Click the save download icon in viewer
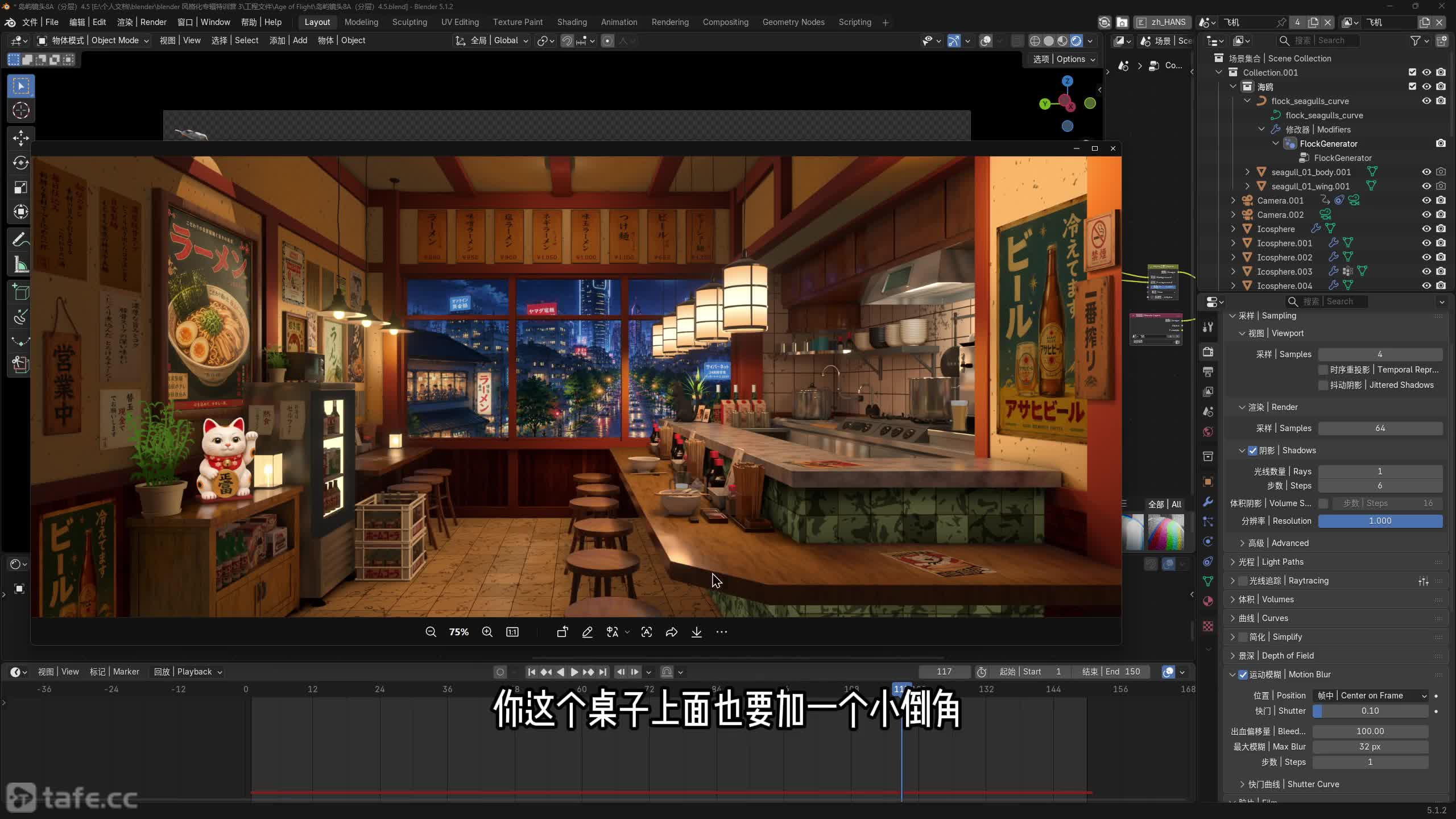 click(x=696, y=632)
